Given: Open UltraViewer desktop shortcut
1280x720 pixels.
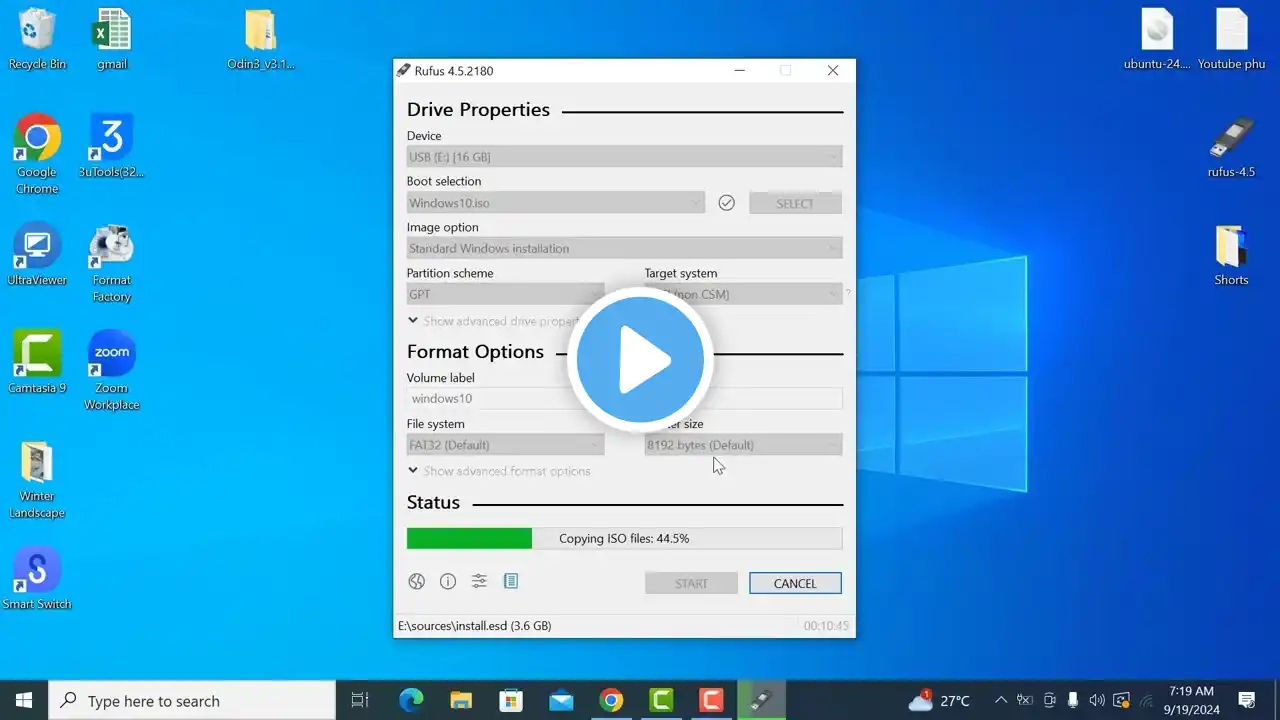Looking at the screenshot, I should (x=37, y=255).
